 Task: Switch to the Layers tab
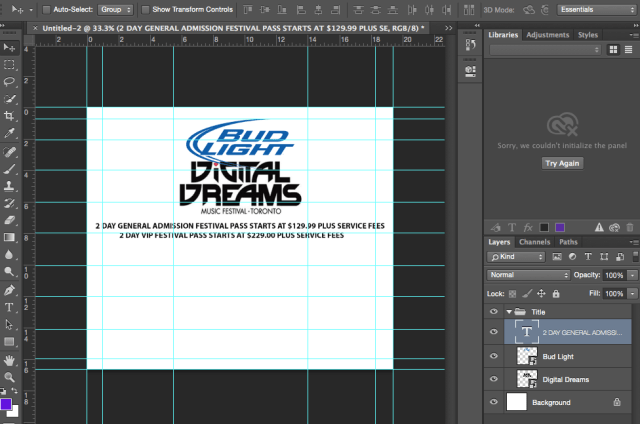point(499,242)
